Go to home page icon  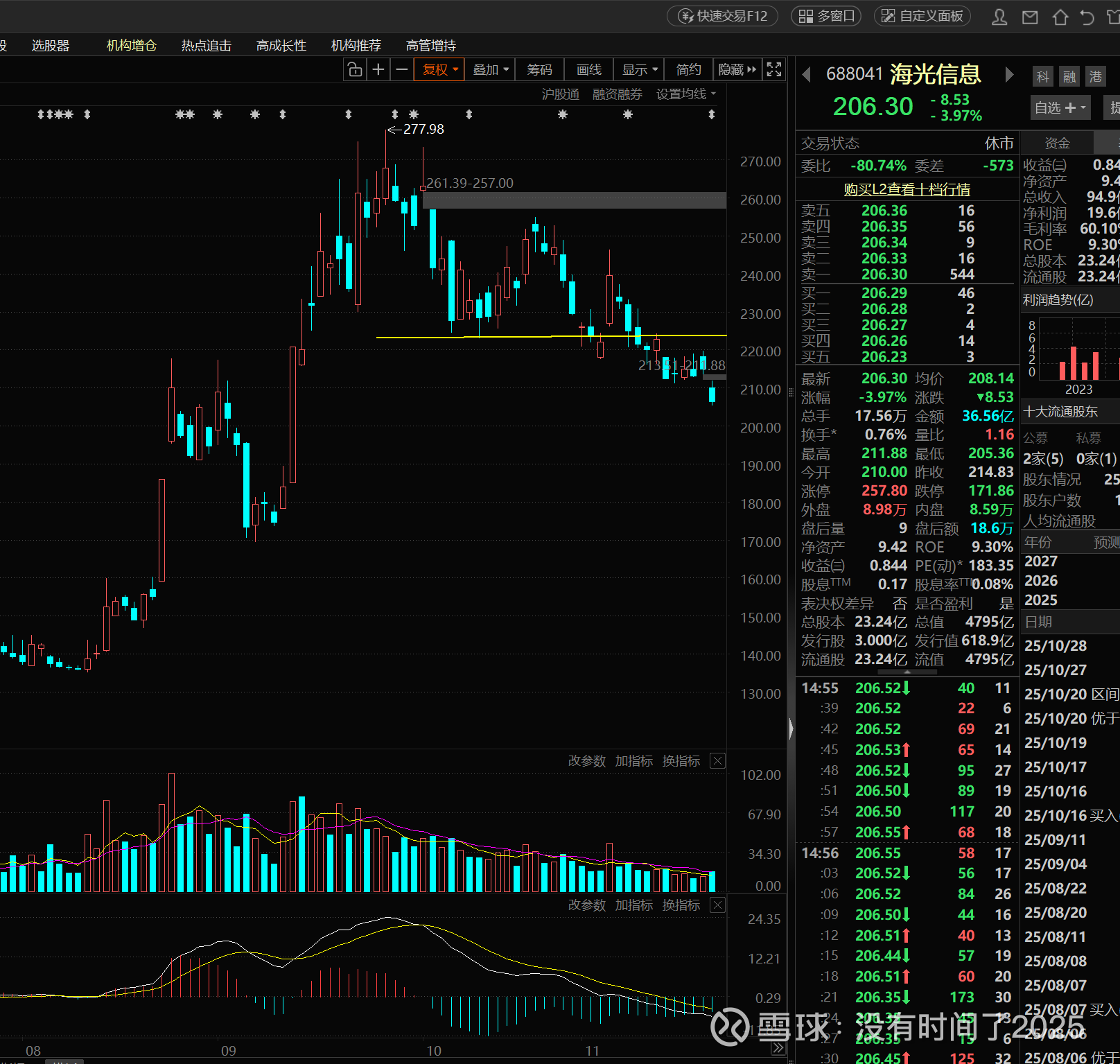pos(1060,17)
